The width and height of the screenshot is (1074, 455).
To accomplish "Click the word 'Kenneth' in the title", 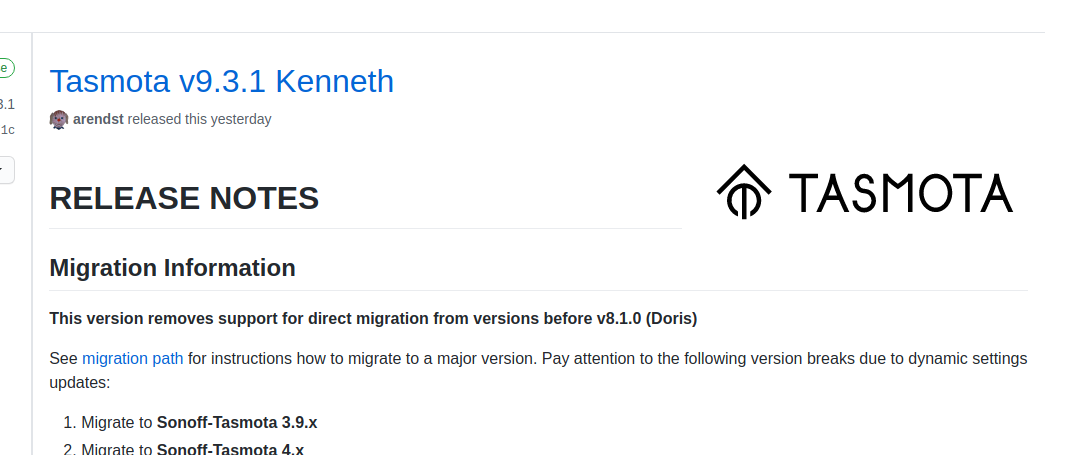I will point(334,81).
